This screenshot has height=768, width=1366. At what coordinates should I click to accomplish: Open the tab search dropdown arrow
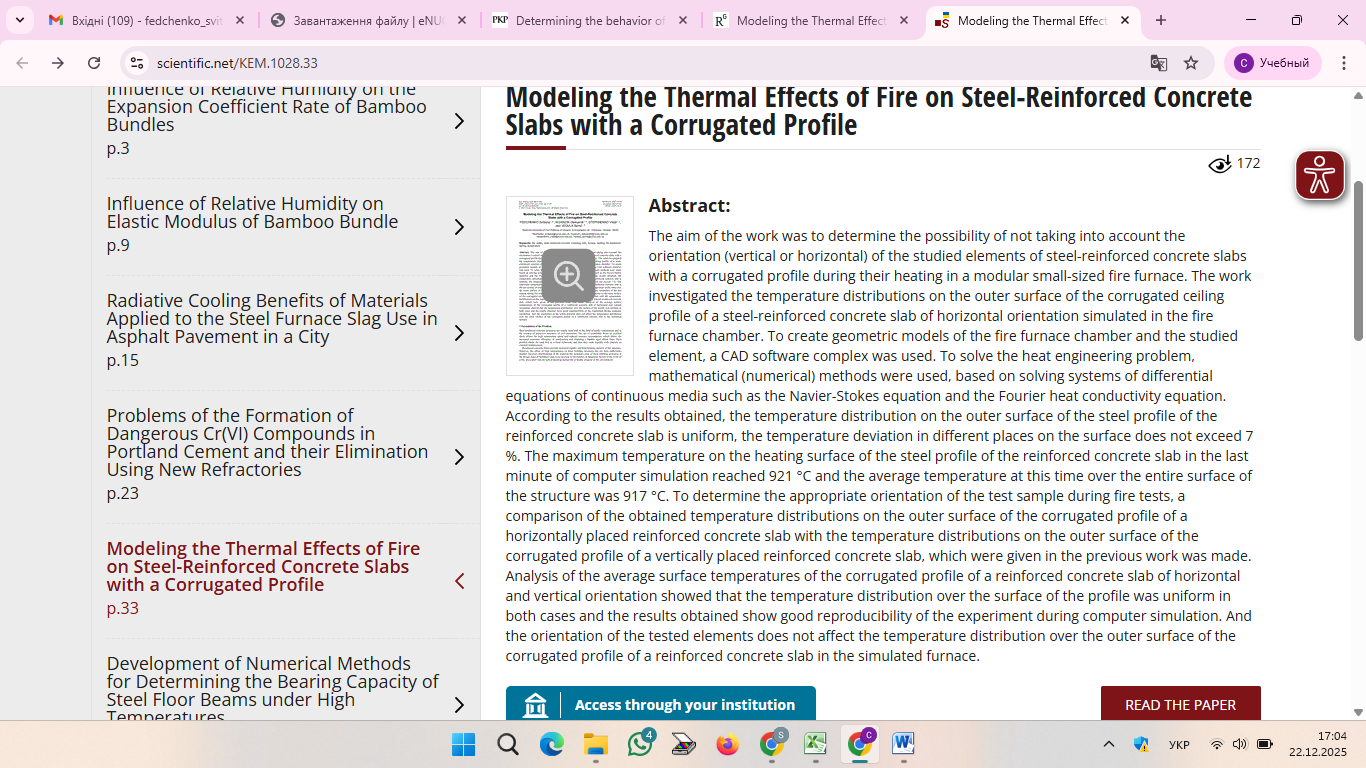click(21, 20)
